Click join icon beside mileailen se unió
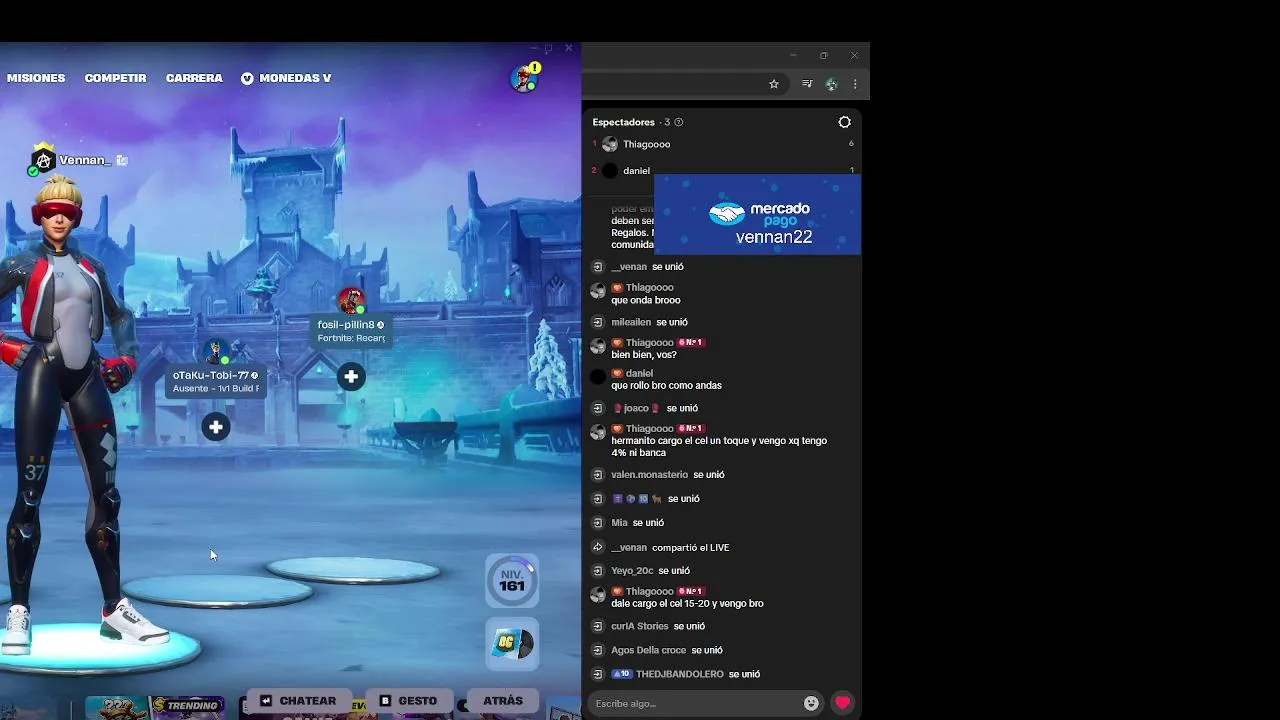 598,322
